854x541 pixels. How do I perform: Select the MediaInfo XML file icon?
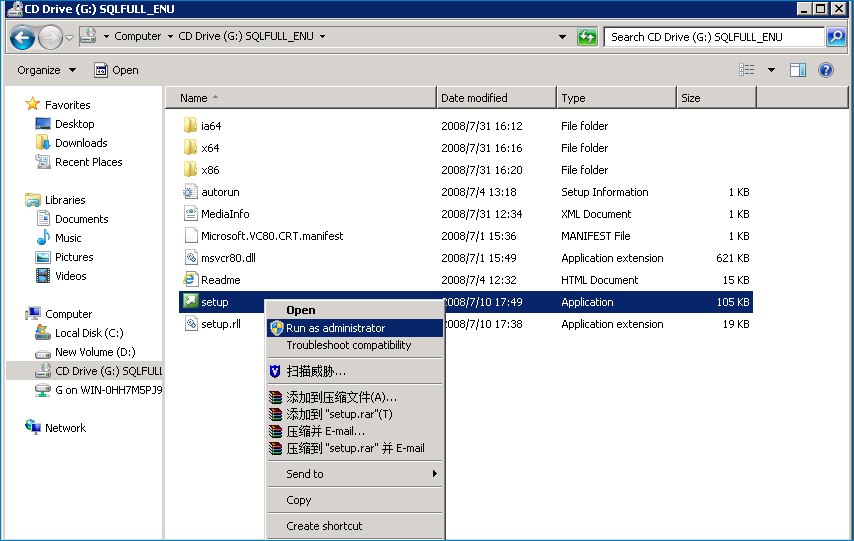click(x=190, y=214)
